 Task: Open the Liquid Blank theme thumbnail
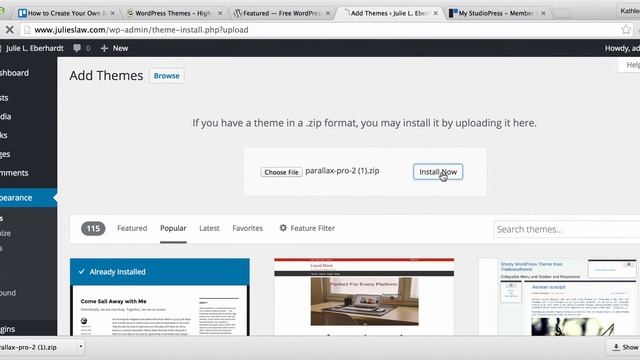pos(364,297)
